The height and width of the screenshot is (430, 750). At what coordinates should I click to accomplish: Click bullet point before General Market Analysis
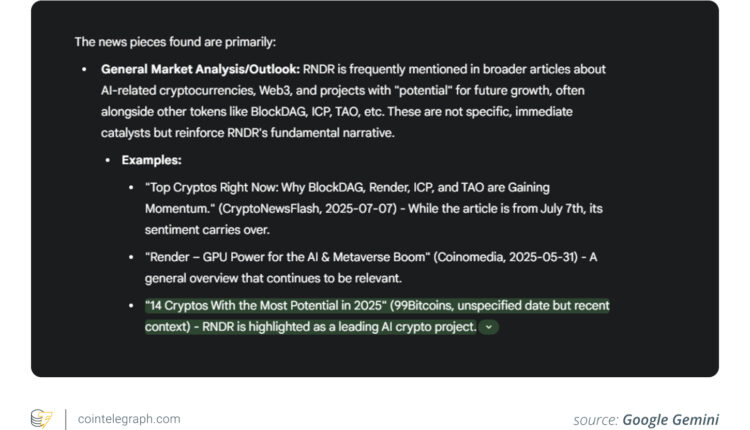pyautogui.click(x=85, y=70)
